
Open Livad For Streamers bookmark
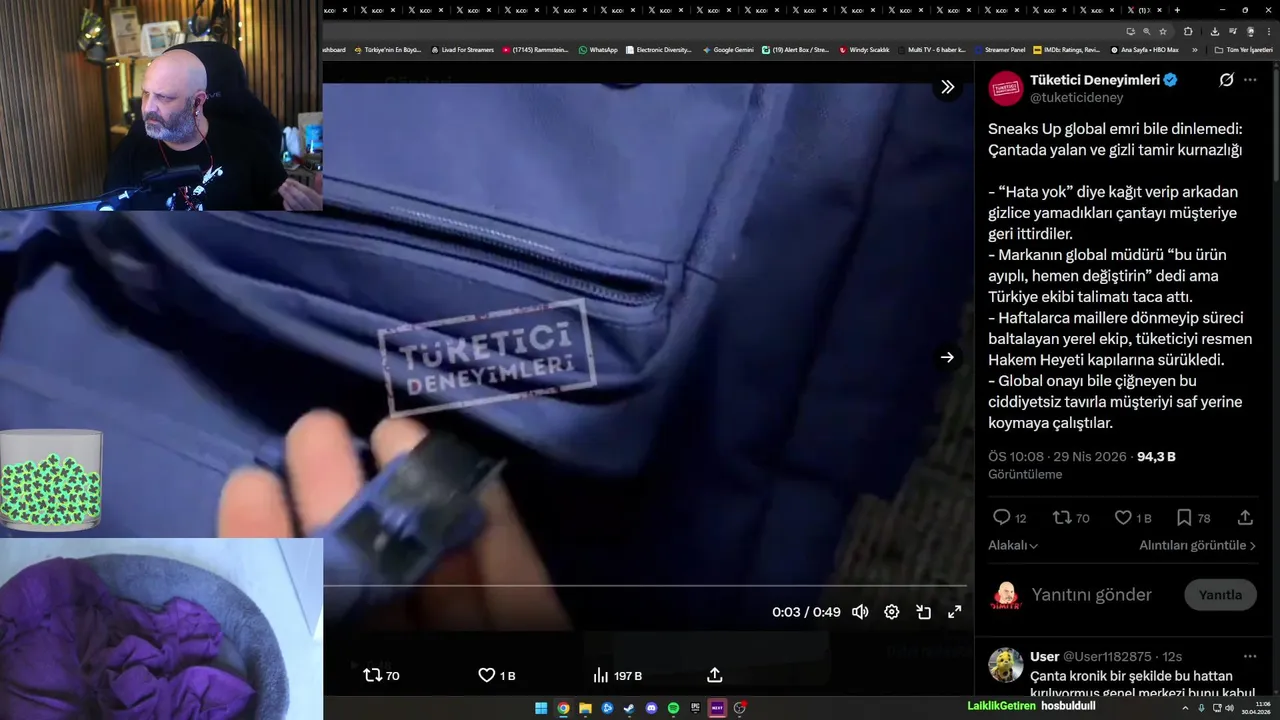click(x=462, y=49)
